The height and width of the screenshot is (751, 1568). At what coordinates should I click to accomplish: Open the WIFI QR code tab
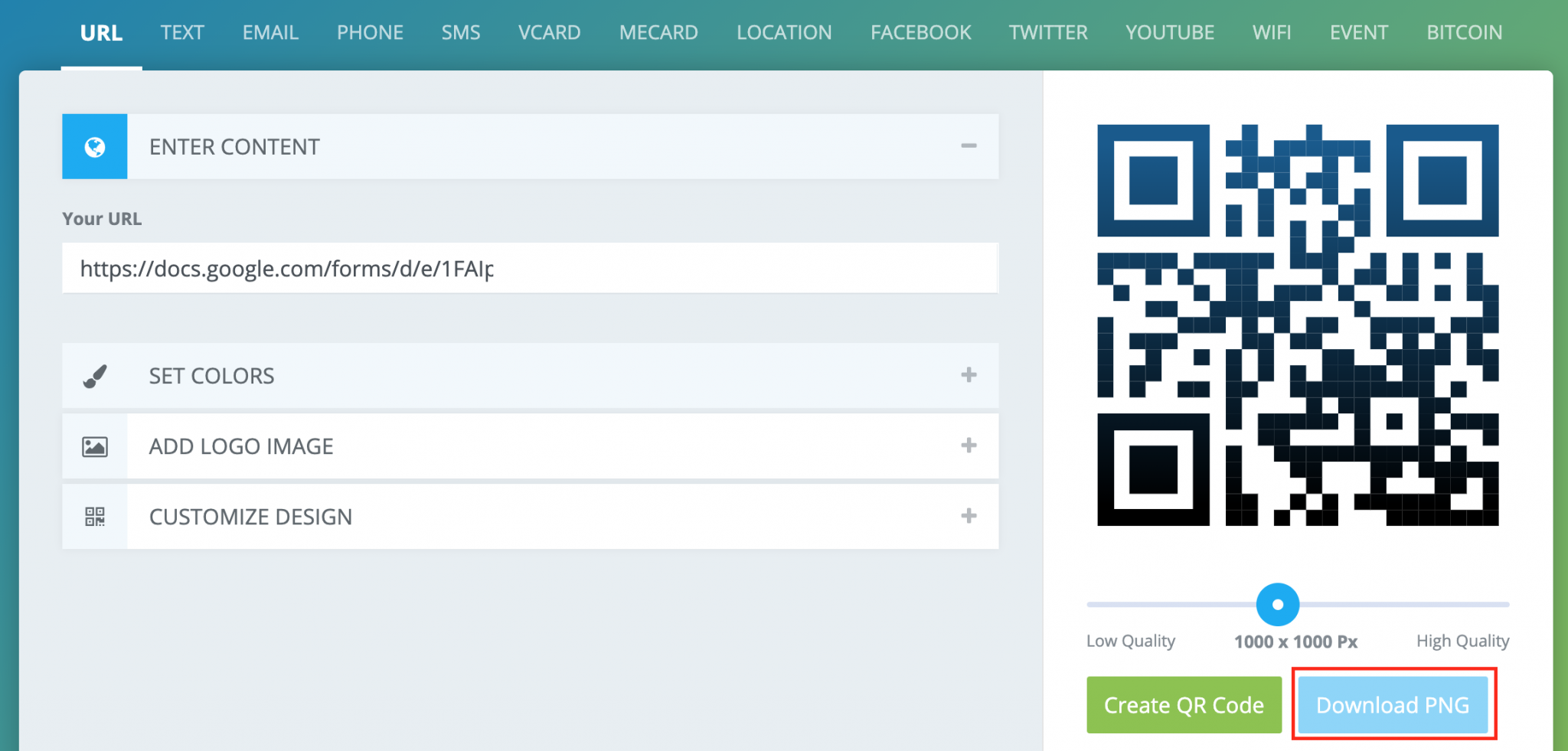point(1271,32)
